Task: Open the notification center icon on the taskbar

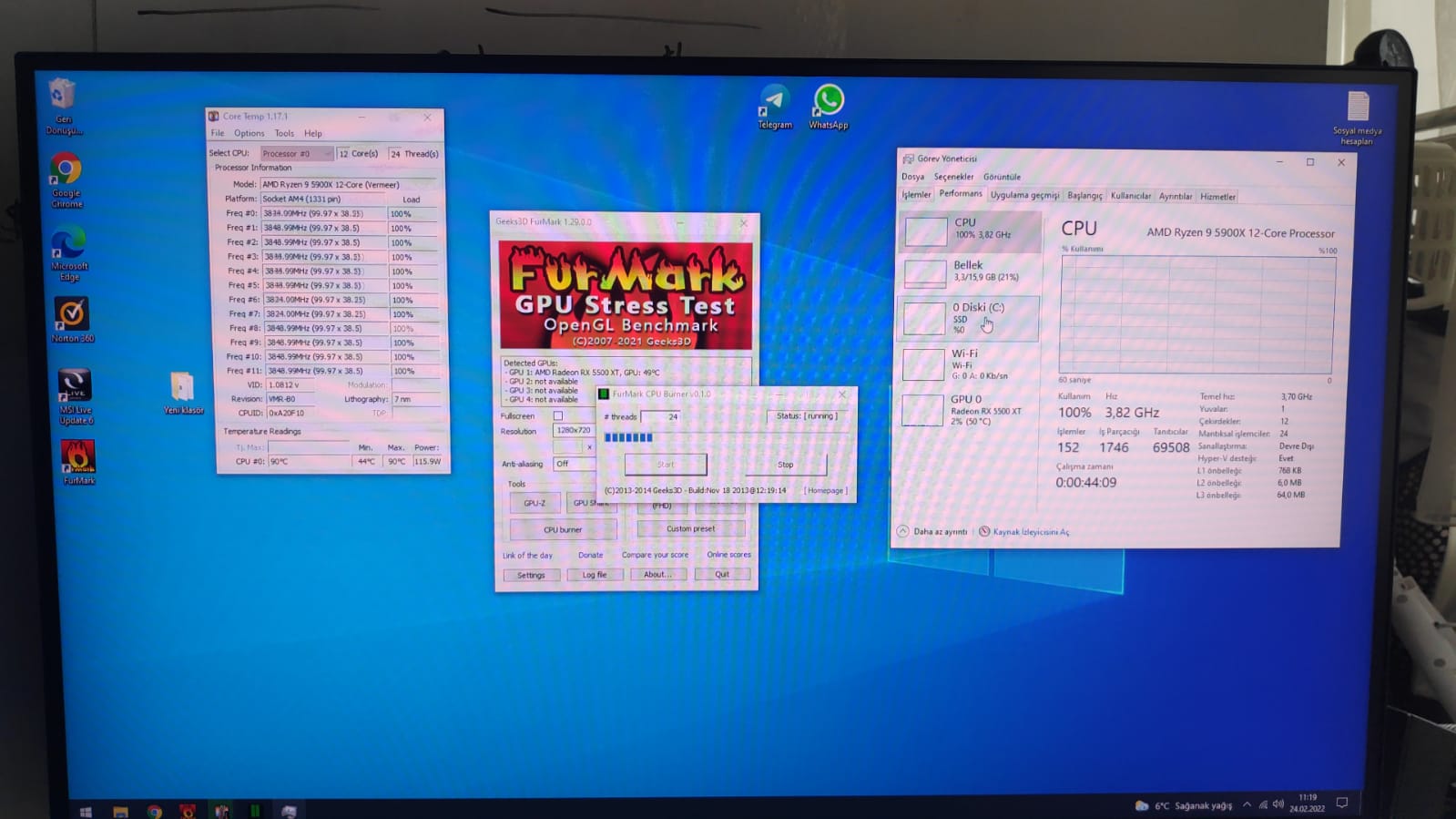Action: pyautogui.click(x=1341, y=804)
